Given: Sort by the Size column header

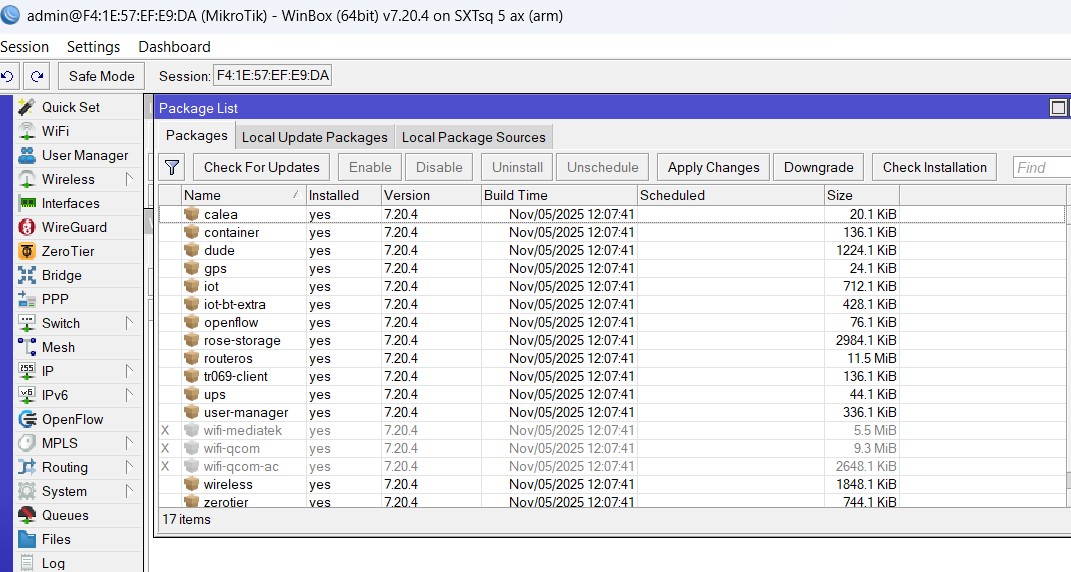Looking at the screenshot, I should pos(861,195).
